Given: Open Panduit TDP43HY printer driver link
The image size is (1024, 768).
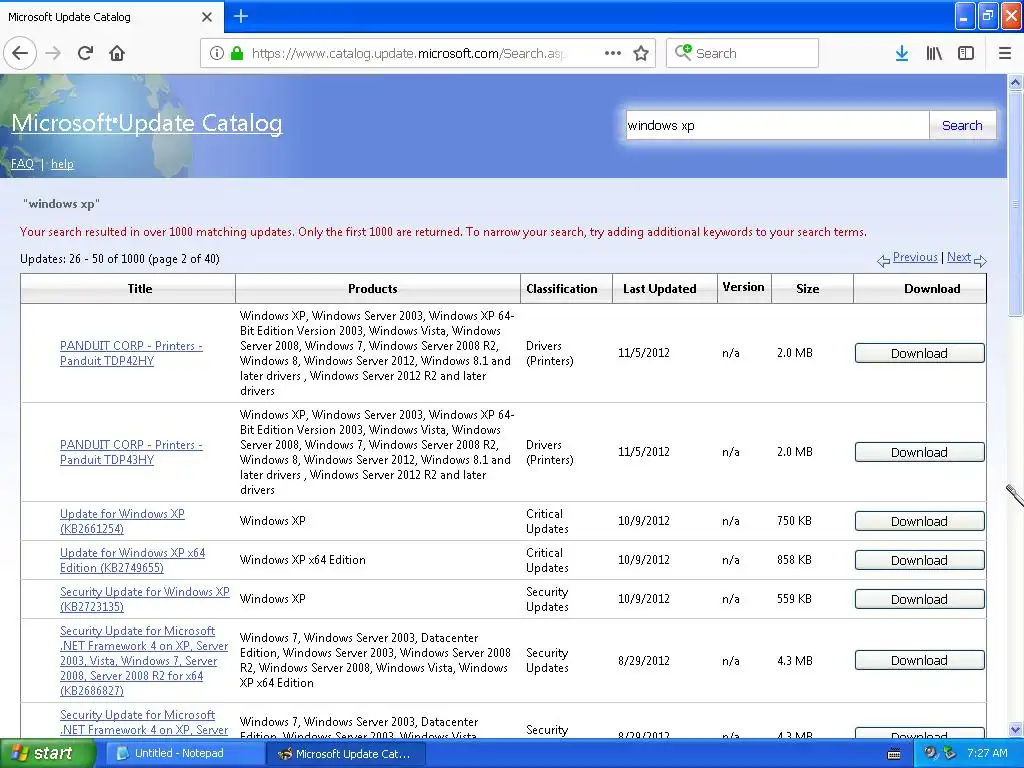Looking at the screenshot, I should pyautogui.click(x=131, y=452).
